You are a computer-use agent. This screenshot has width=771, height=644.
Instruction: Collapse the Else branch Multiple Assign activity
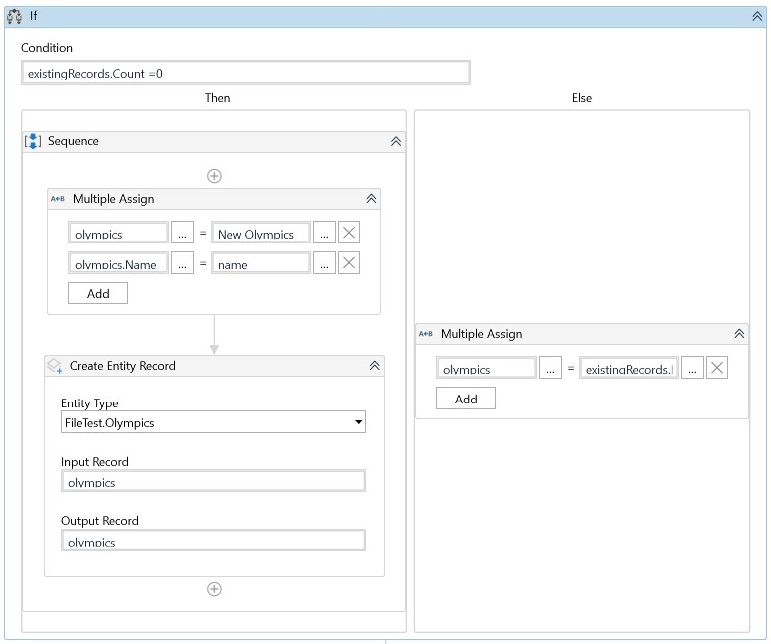739,334
